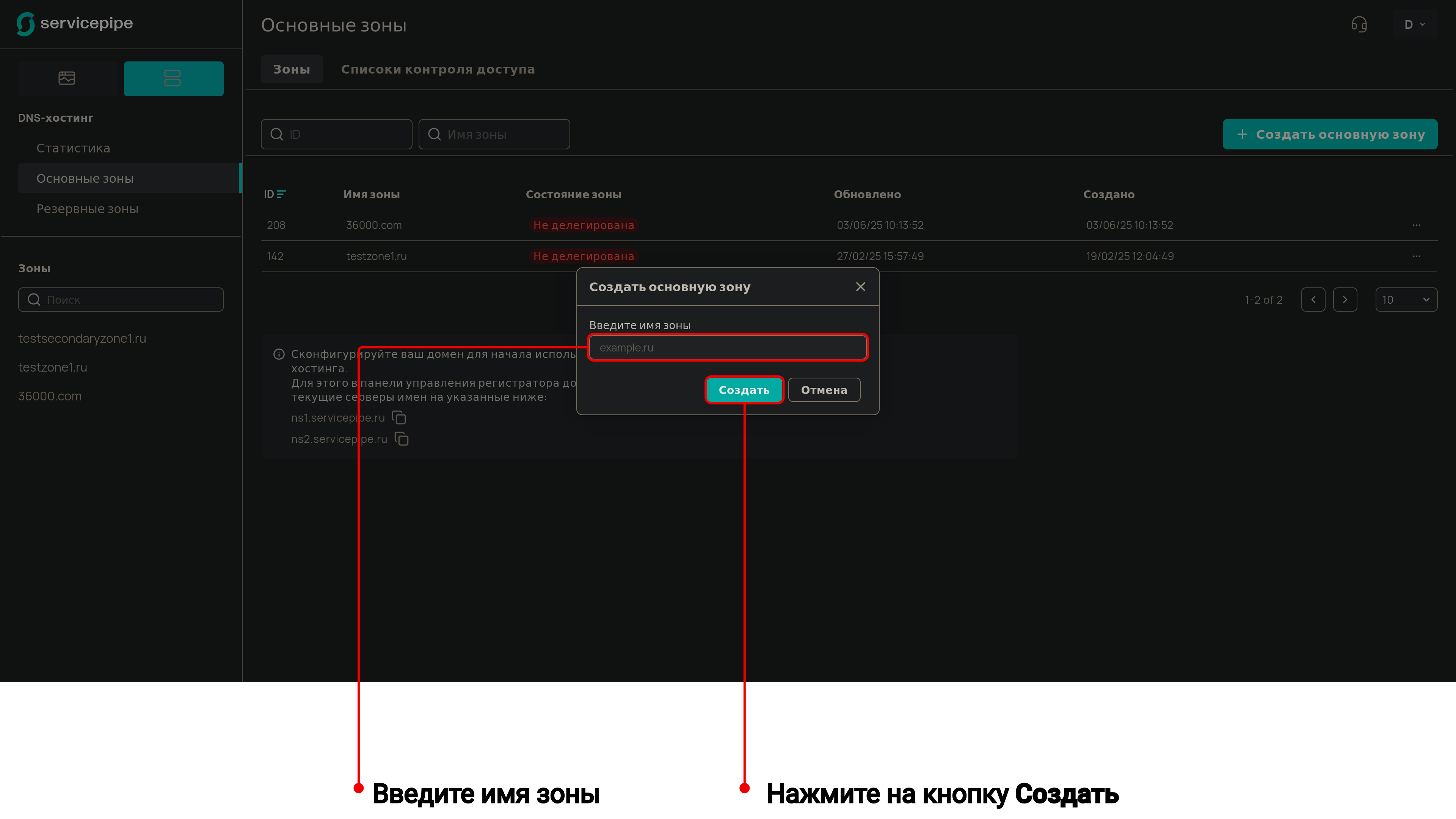Open actions menu for testzone1.ru row
Viewport: 1456px width, 819px height.
pyautogui.click(x=1416, y=256)
